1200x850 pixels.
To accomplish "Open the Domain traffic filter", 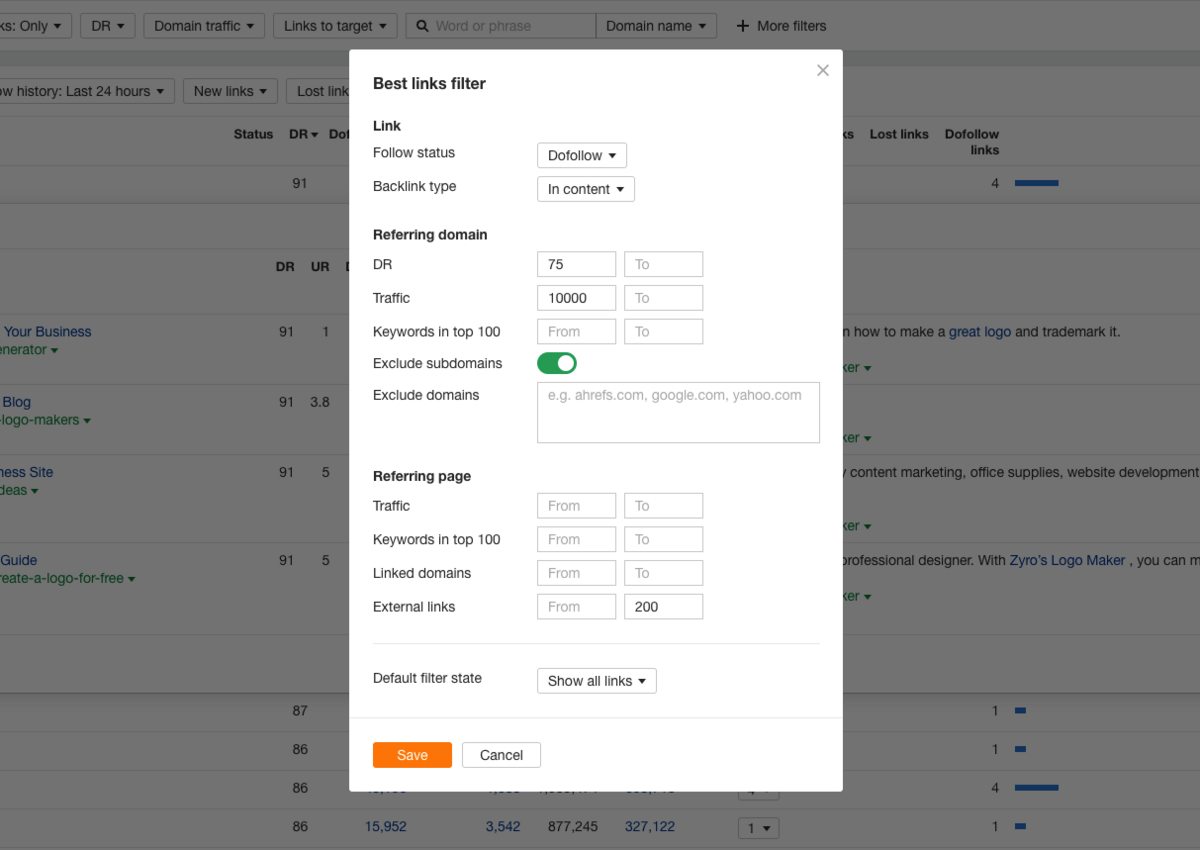I will coord(204,26).
